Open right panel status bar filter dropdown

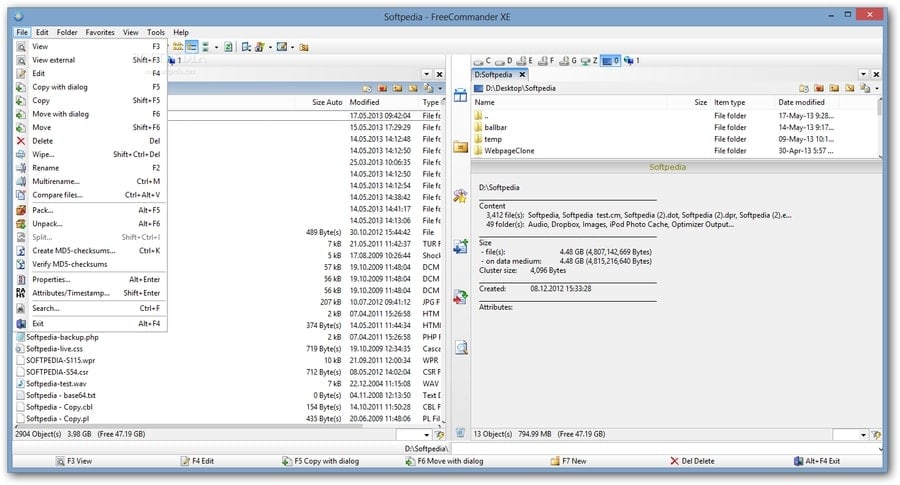pyautogui.click(x=863, y=435)
